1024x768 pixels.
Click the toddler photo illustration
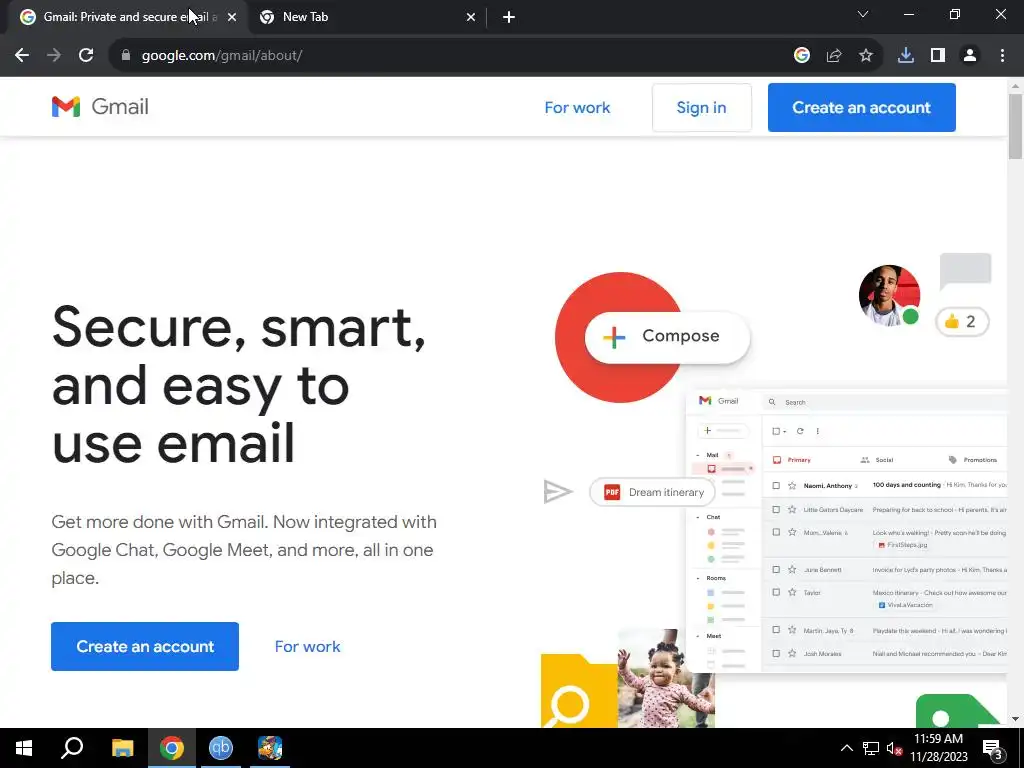666,678
